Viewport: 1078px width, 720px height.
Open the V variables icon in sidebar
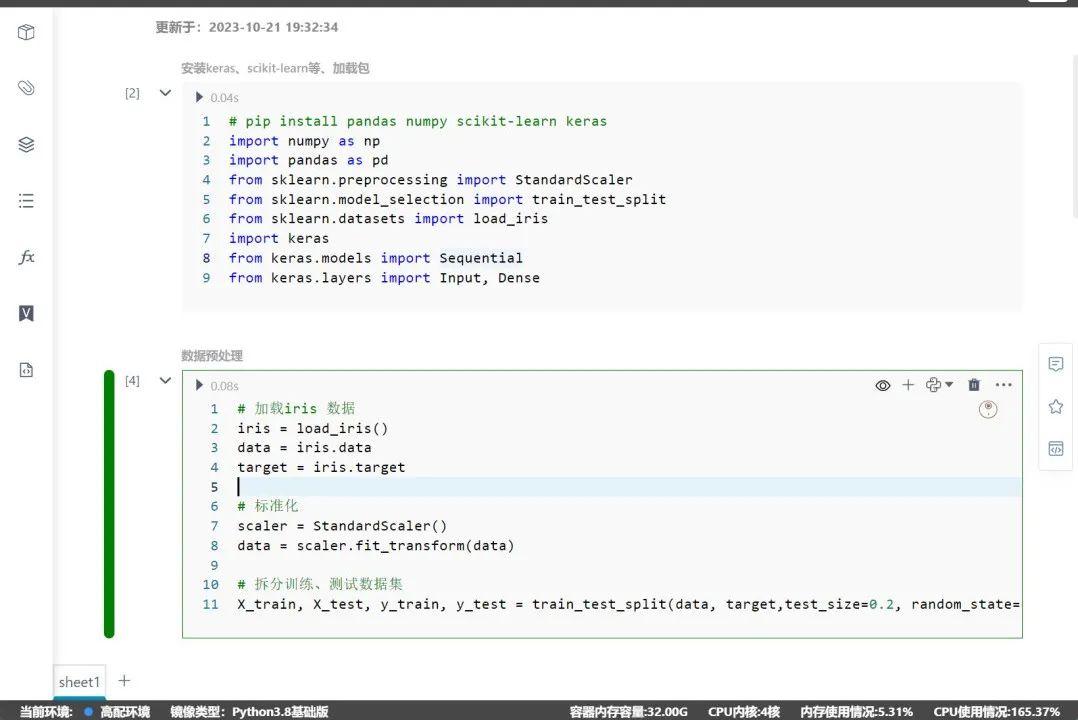[26, 314]
